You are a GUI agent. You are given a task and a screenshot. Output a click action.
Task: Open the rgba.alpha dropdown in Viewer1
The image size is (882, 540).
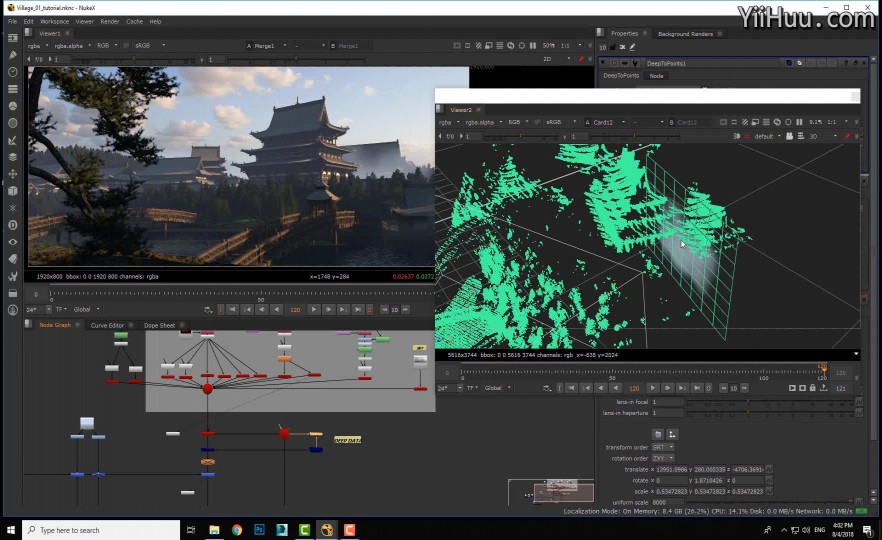pos(72,46)
